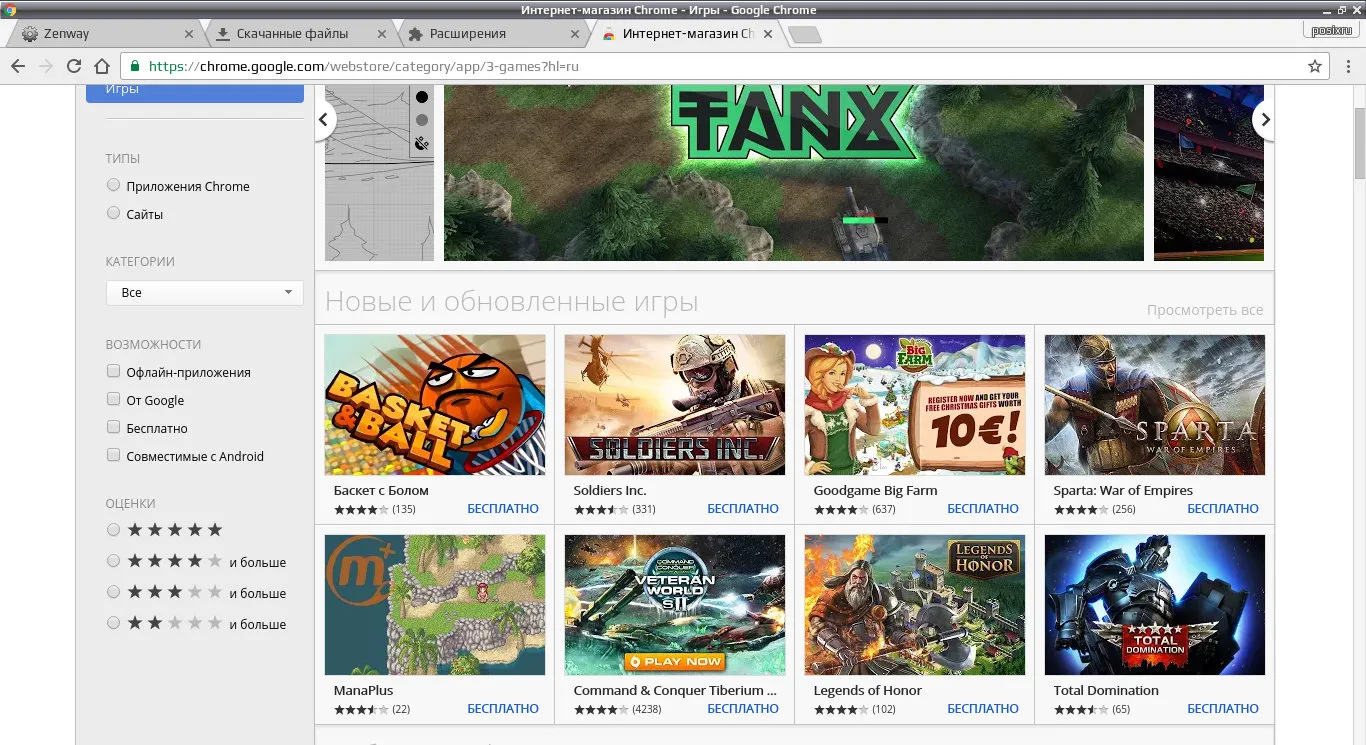Click the Total Domination title text

tap(1106, 690)
